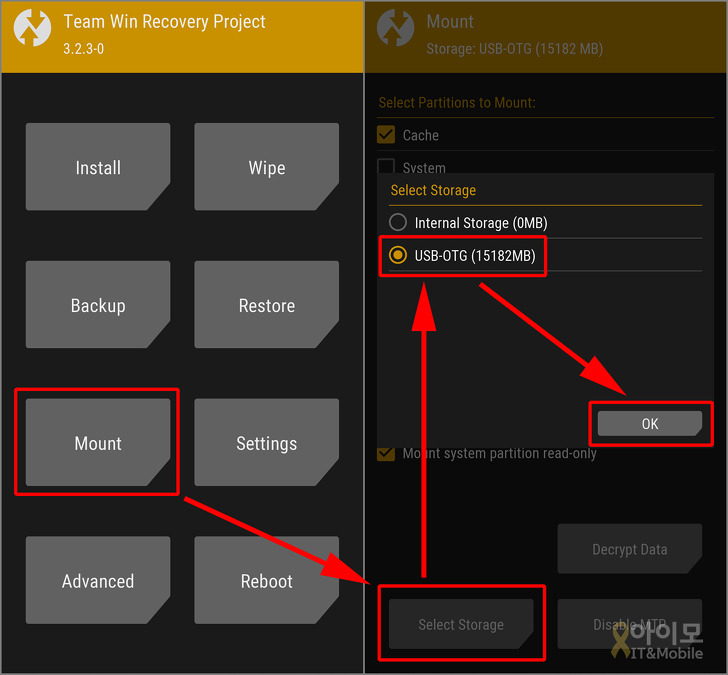Toggle the Cache partition checkbox
This screenshot has height=675, width=728.
click(386, 135)
